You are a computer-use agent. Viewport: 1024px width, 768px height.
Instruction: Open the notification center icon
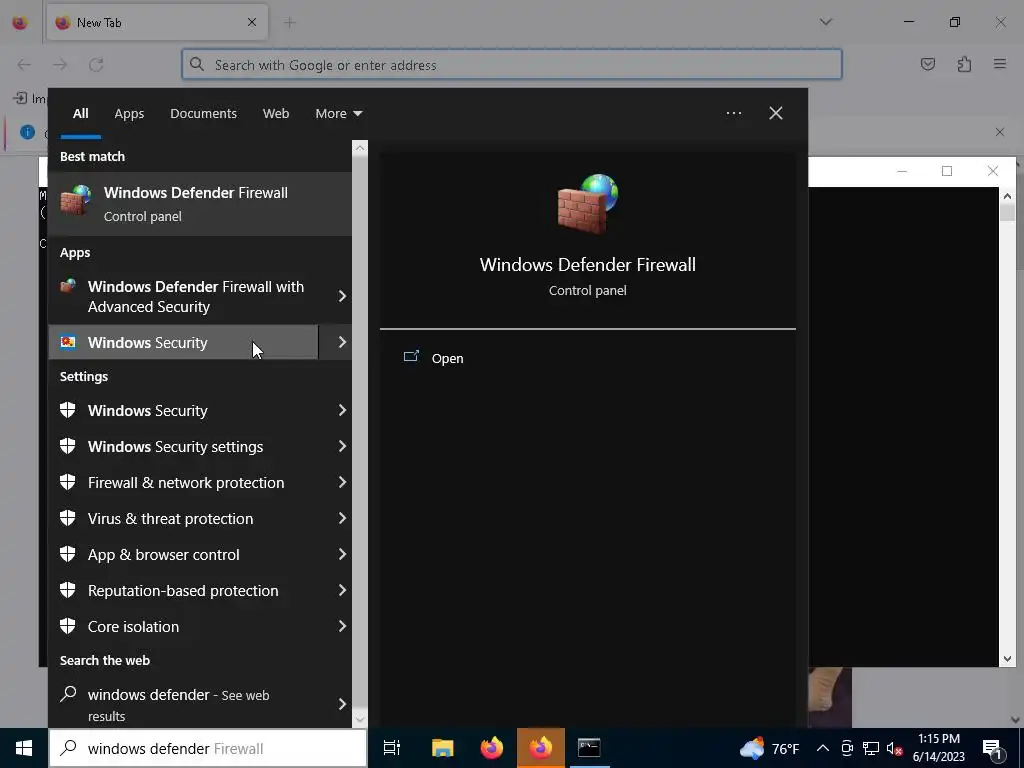point(992,749)
